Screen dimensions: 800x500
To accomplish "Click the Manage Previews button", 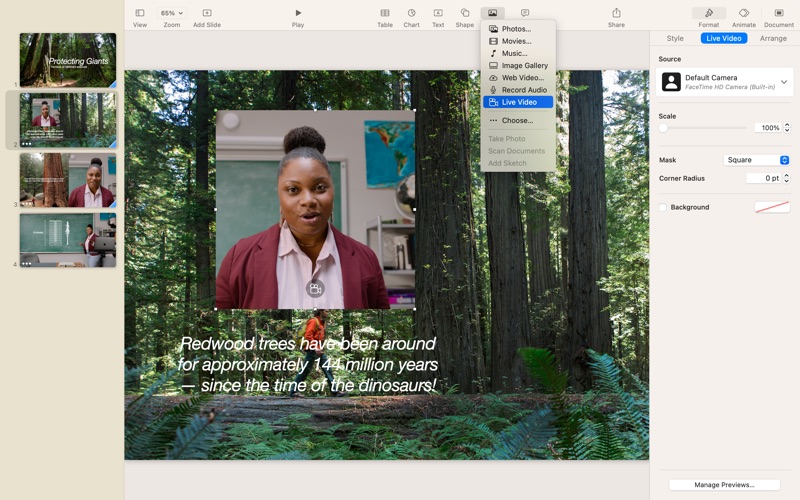I will click(x=724, y=485).
